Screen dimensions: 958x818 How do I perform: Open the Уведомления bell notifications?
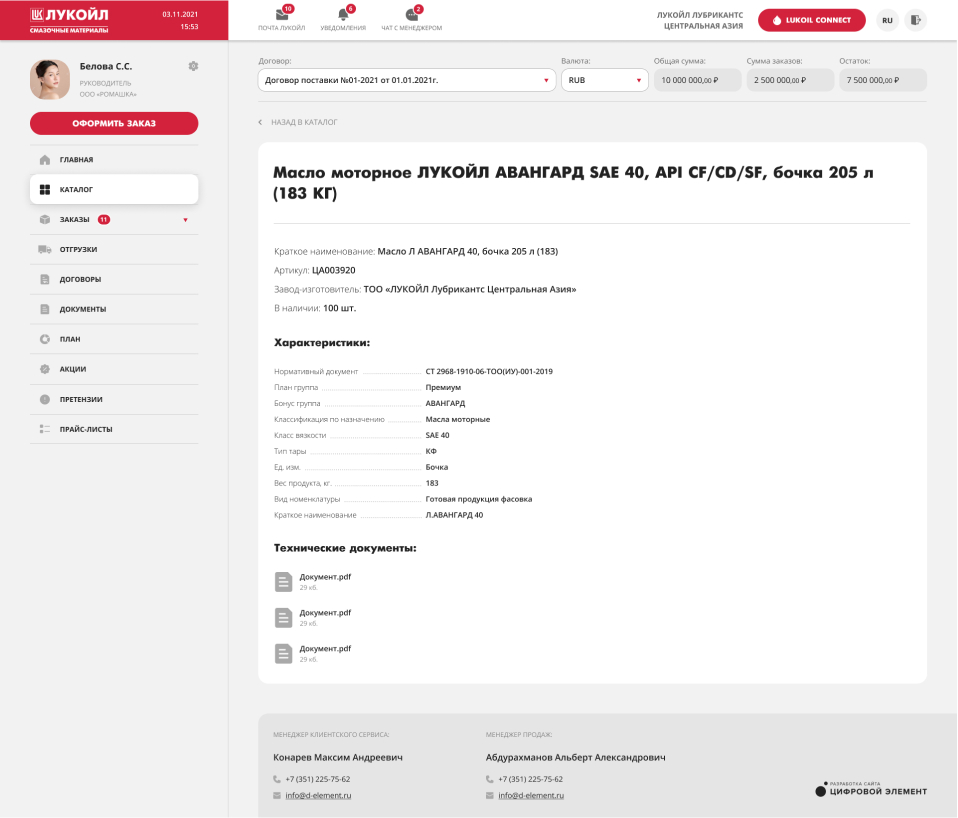[x=344, y=16]
